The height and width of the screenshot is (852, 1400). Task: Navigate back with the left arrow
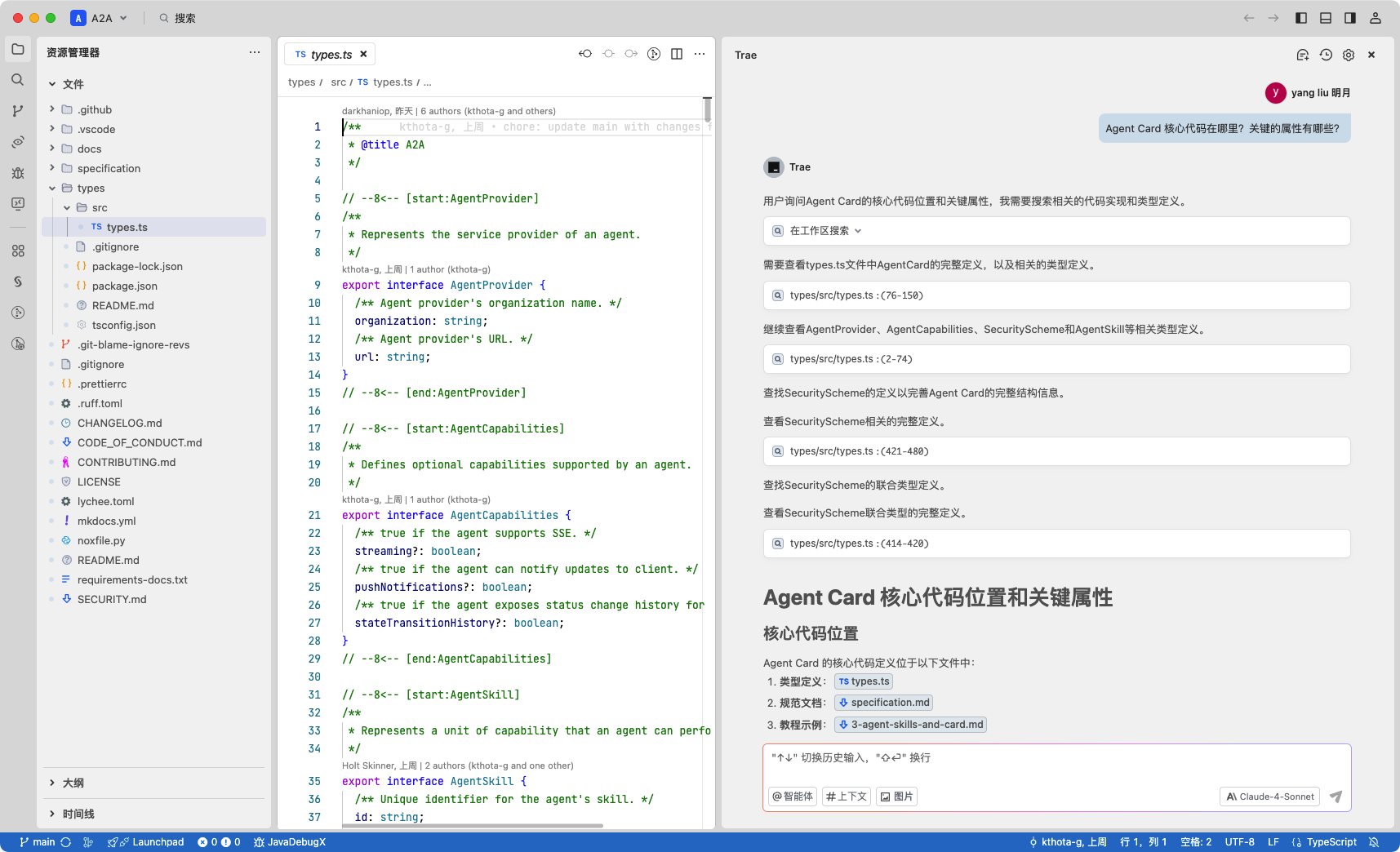click(1249, 18)
